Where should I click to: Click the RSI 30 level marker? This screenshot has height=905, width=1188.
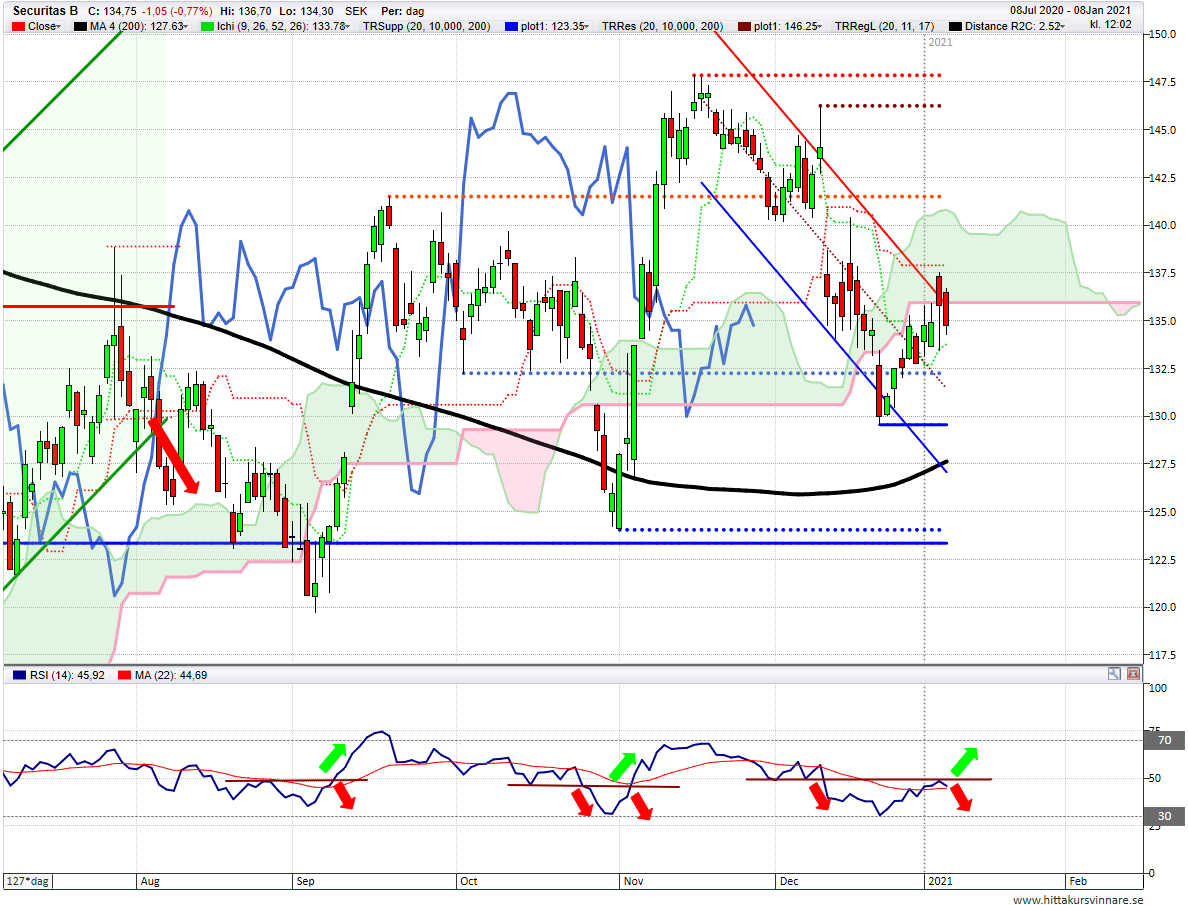tap(1165, 816)
